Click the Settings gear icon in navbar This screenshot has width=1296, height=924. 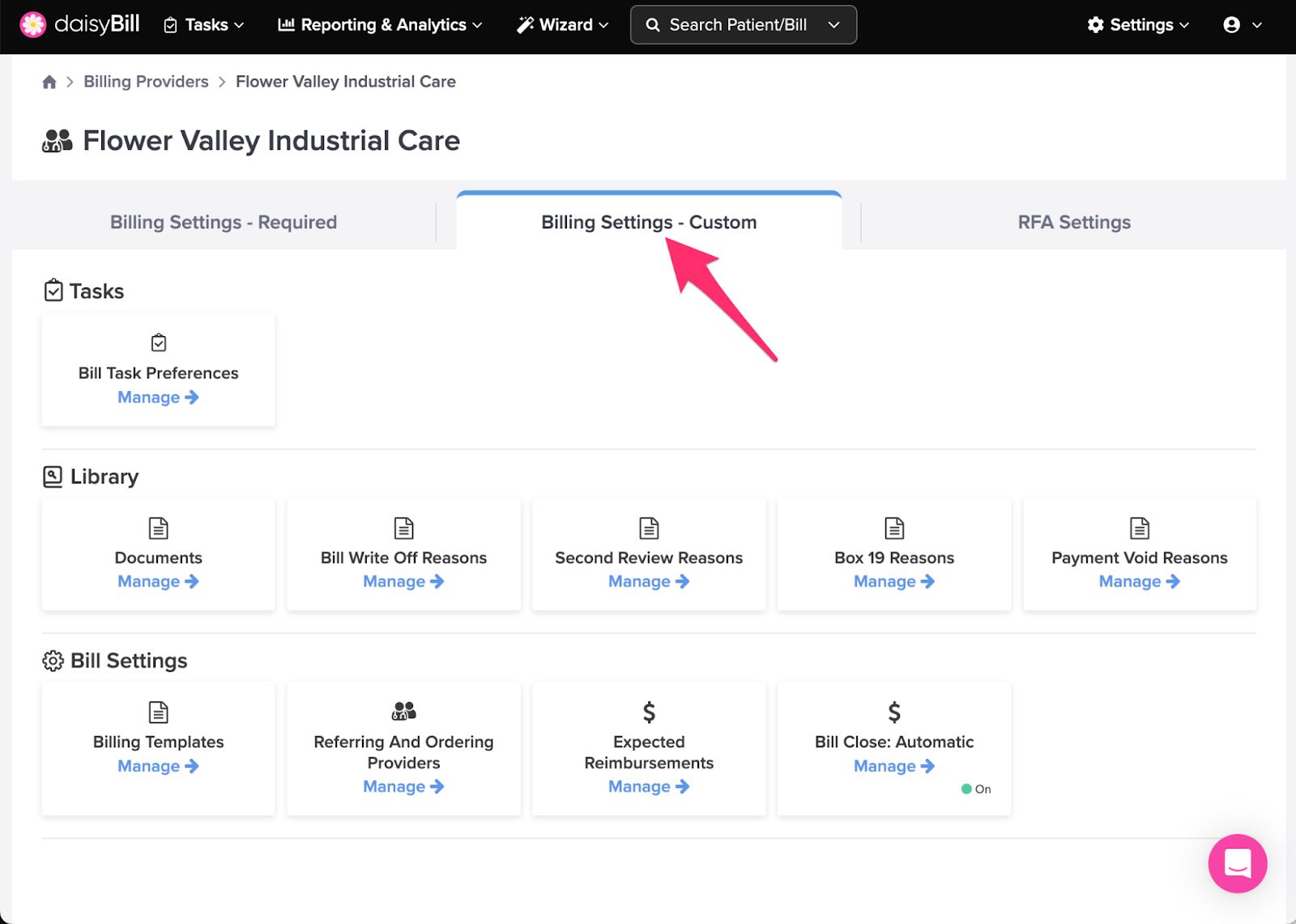pyautogui.click(x=1096, y=25)
